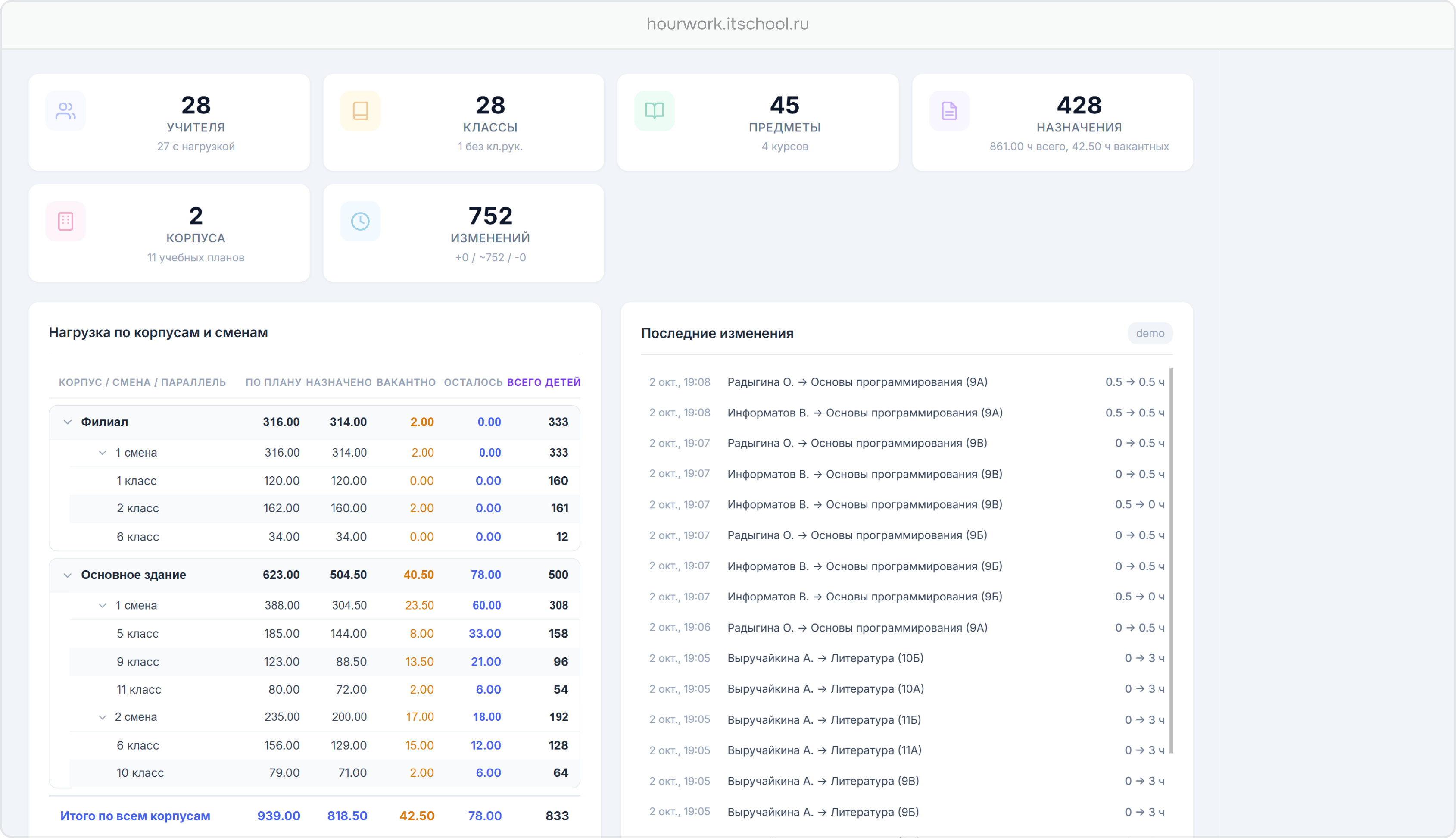1456x838 pixels.
Task: Collapse the Основное здание row
Action: point(67,575)
